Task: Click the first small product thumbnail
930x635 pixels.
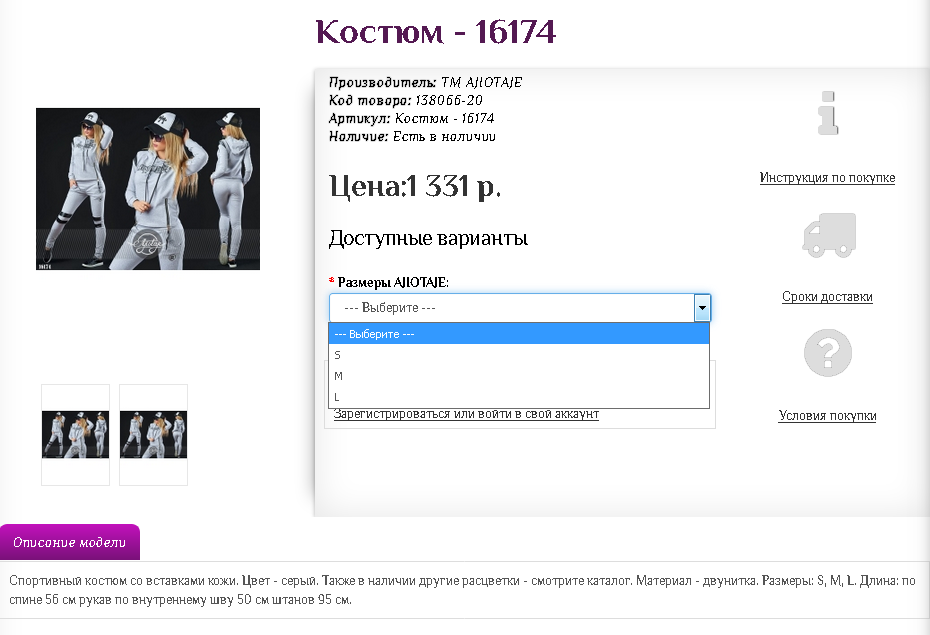Action: [75, 435]
